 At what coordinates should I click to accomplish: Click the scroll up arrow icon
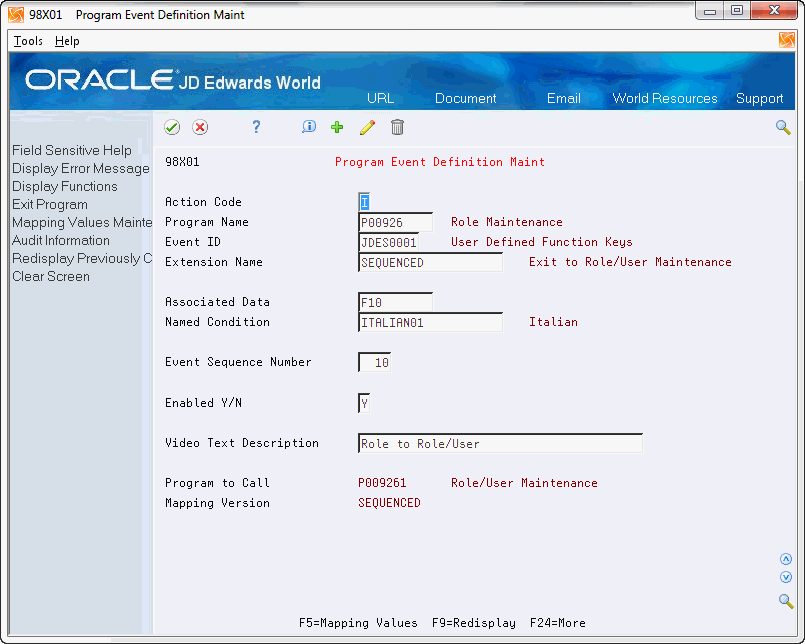click(x=785, y=559)
